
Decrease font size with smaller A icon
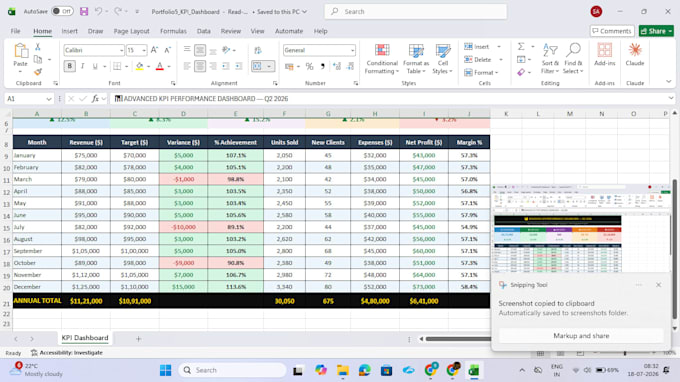pyautogui.click(x=167, y=50)
